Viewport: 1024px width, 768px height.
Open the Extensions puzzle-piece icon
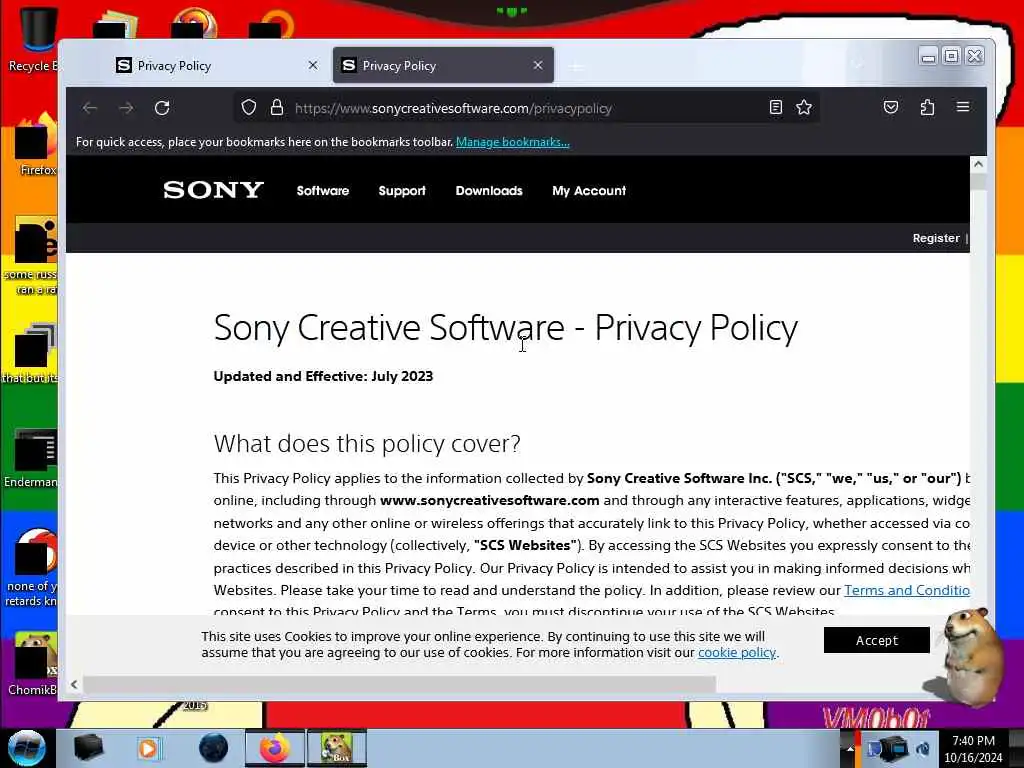pos(927,107)
